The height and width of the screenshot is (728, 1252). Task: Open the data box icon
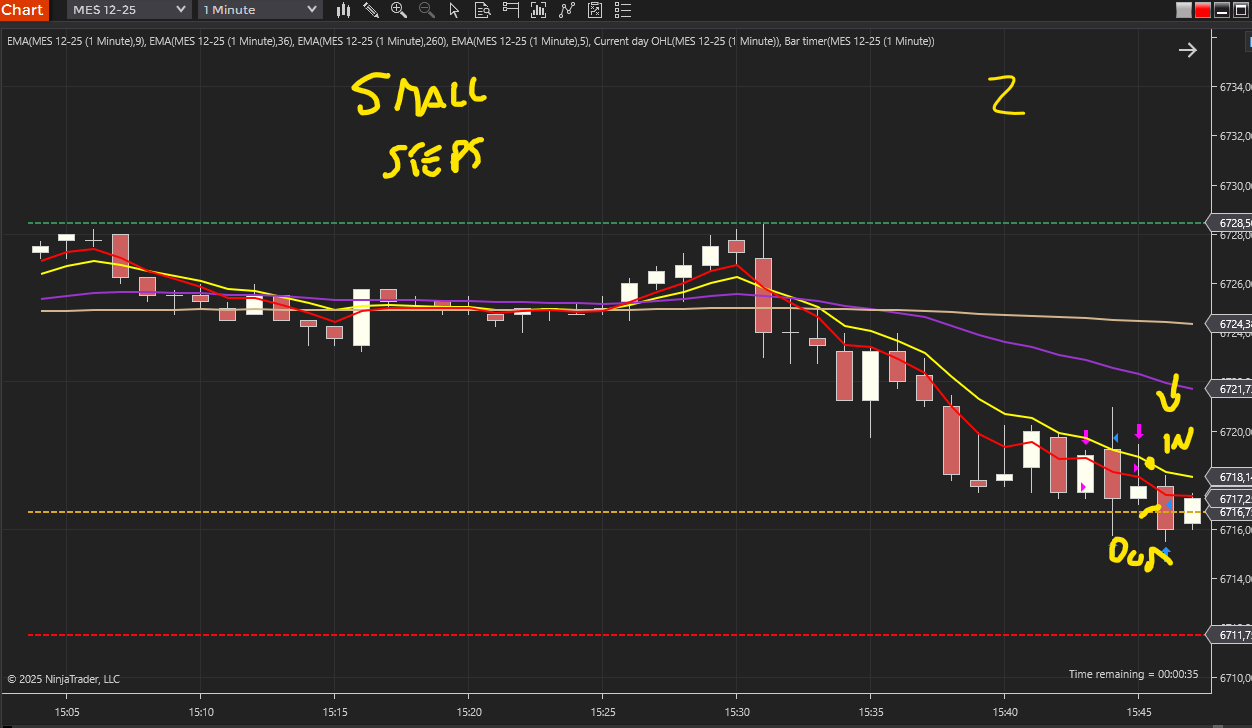tap(483, 10)
